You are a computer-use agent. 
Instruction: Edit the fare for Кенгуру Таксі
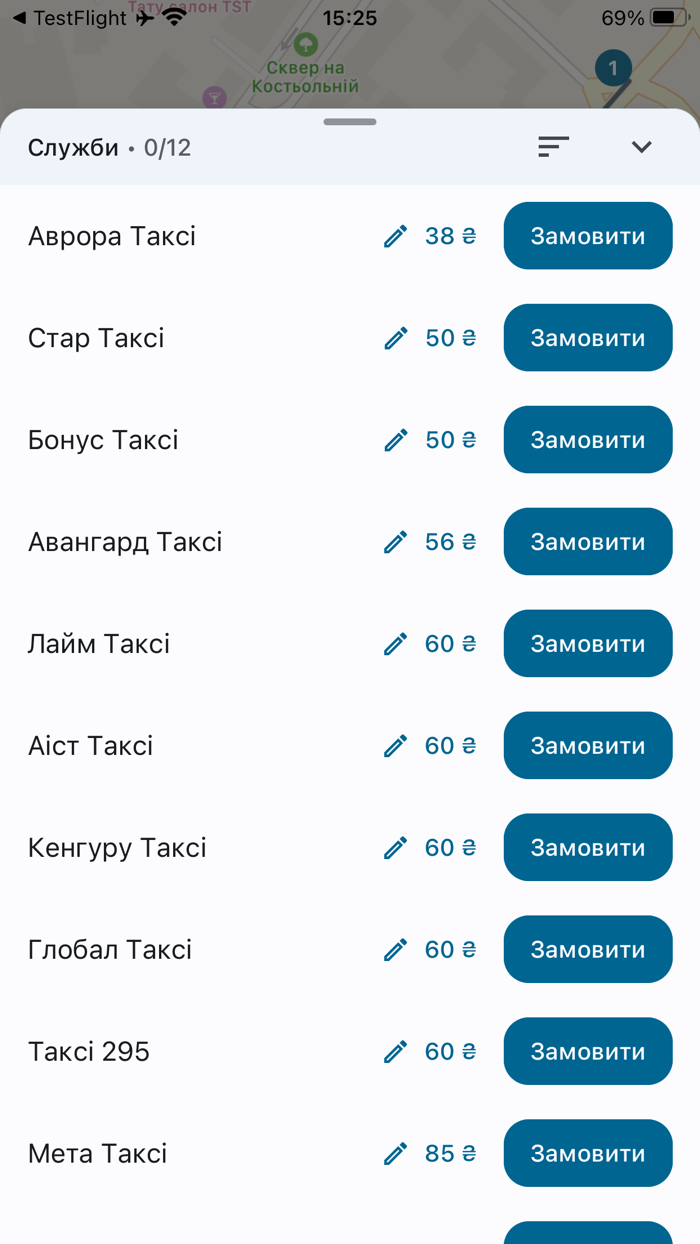tap(396, 847)
